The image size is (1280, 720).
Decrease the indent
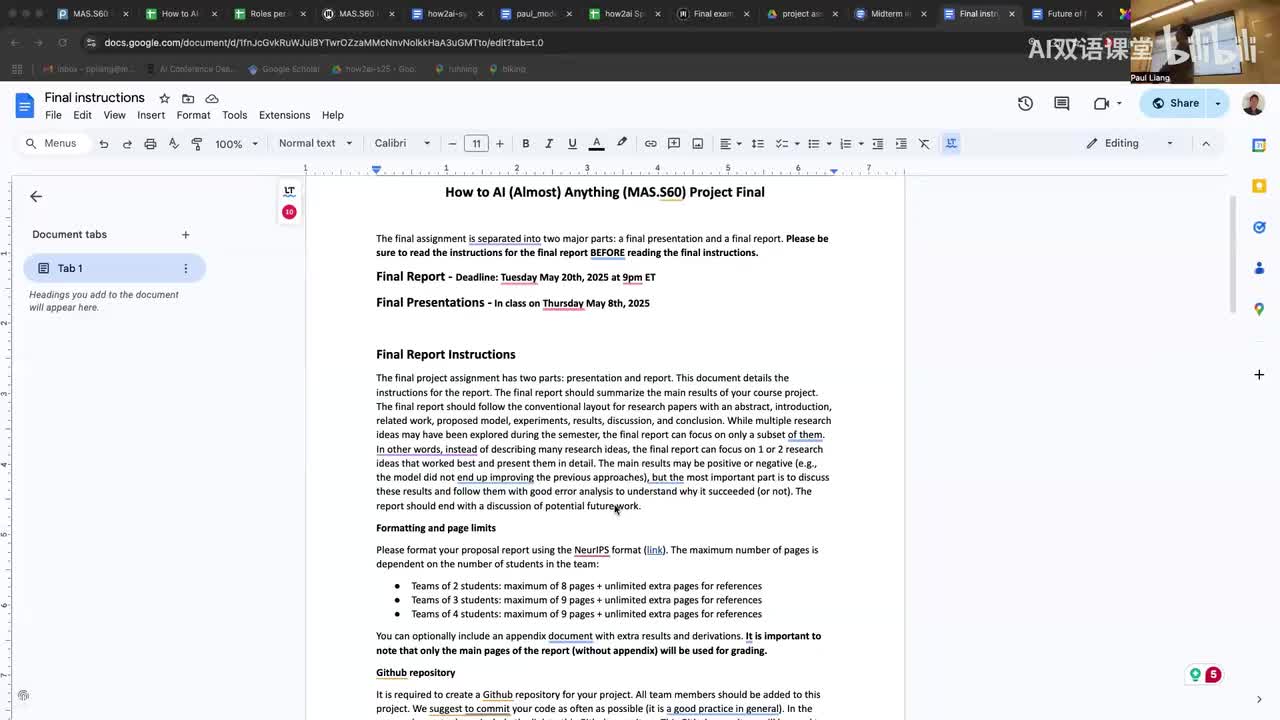coord(877,143)
